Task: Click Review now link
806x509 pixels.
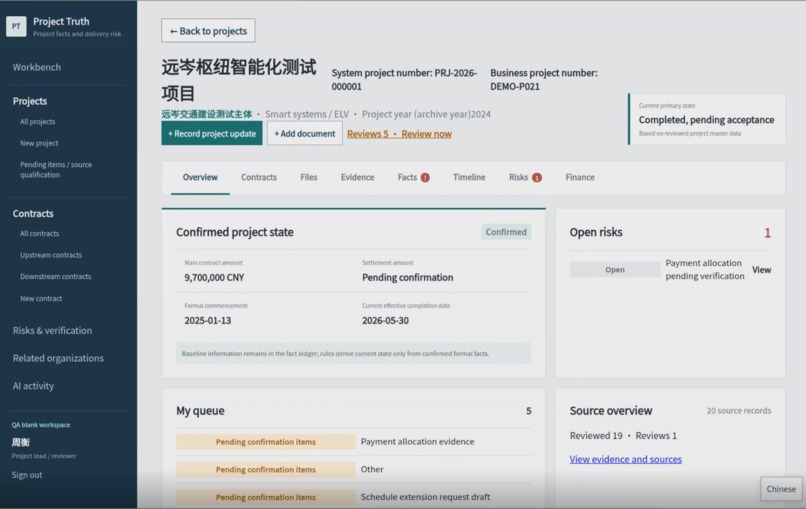Action: [427, 134]
